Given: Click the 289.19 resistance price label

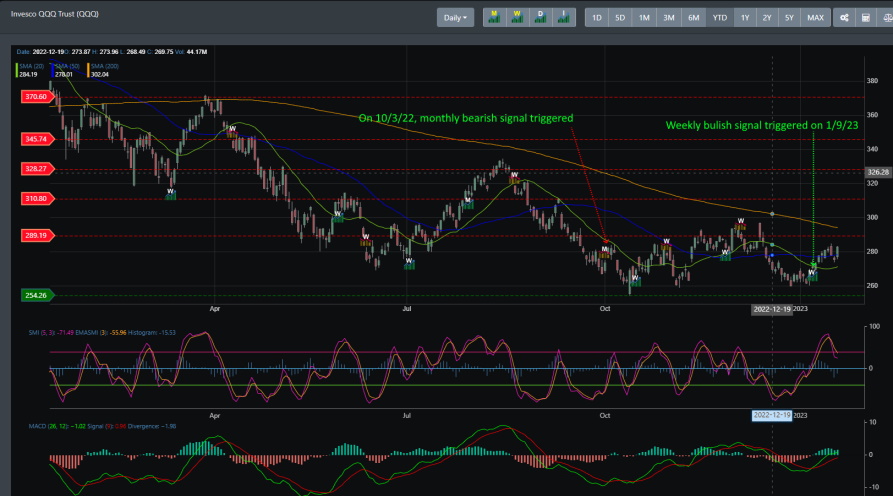Looking at the screenshot, I should click(x=37, y=235).
